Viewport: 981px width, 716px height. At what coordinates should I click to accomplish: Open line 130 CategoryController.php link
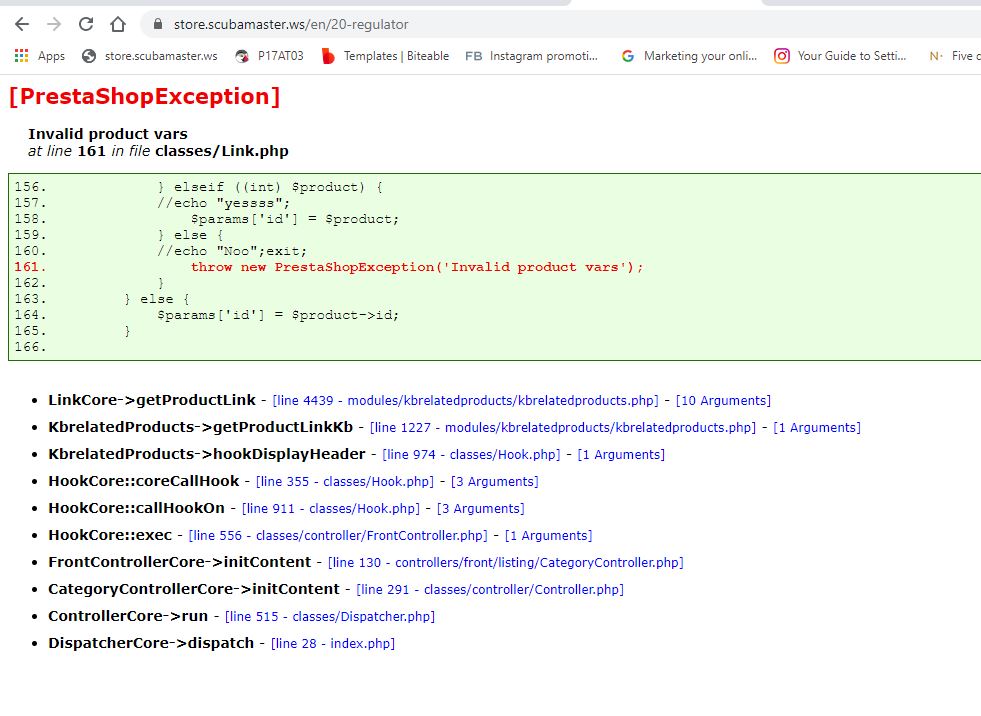[506, 562]
